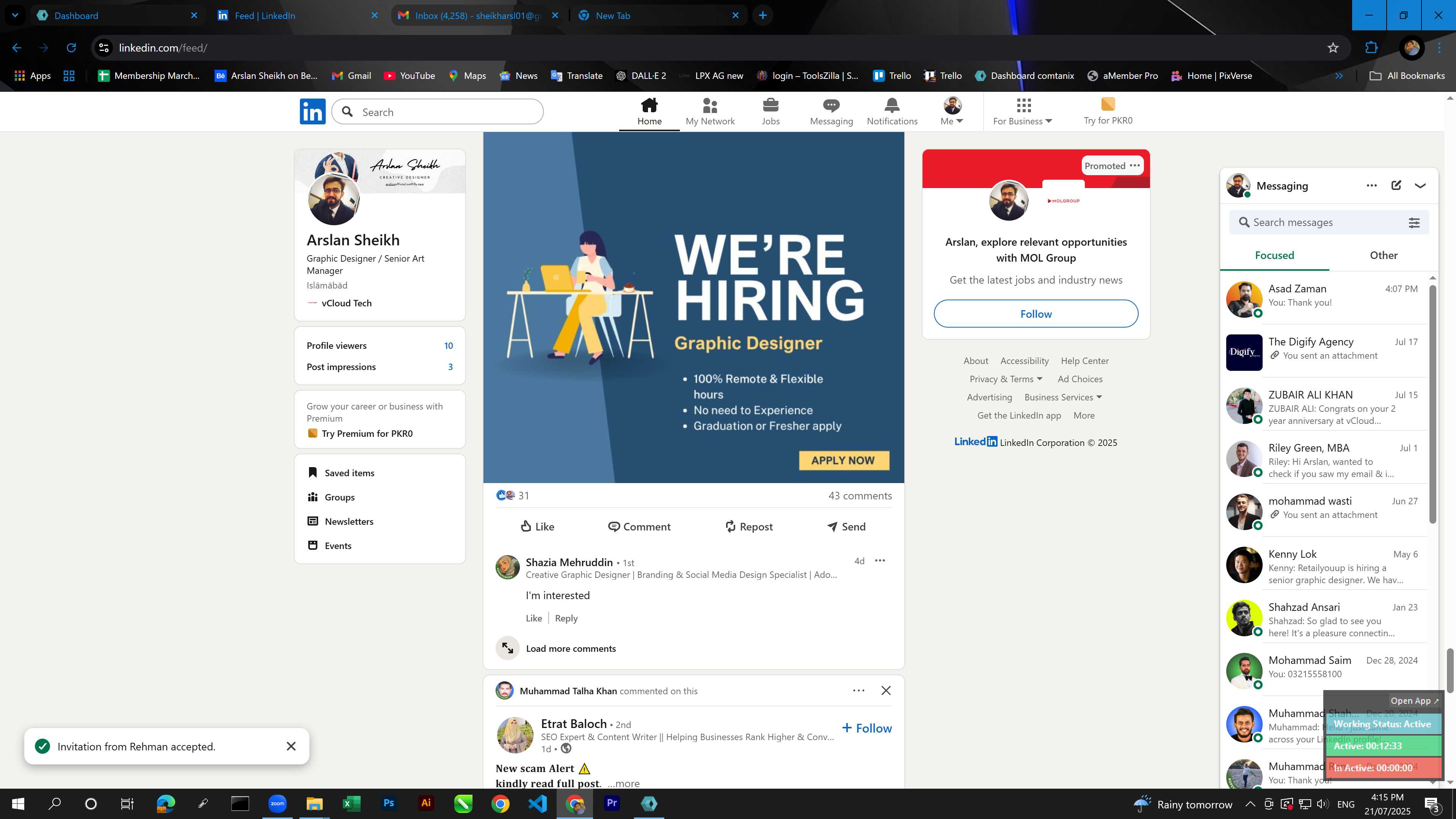Open the All Bookmarks folder
1456x819 pixels.
click(1407, 76)
